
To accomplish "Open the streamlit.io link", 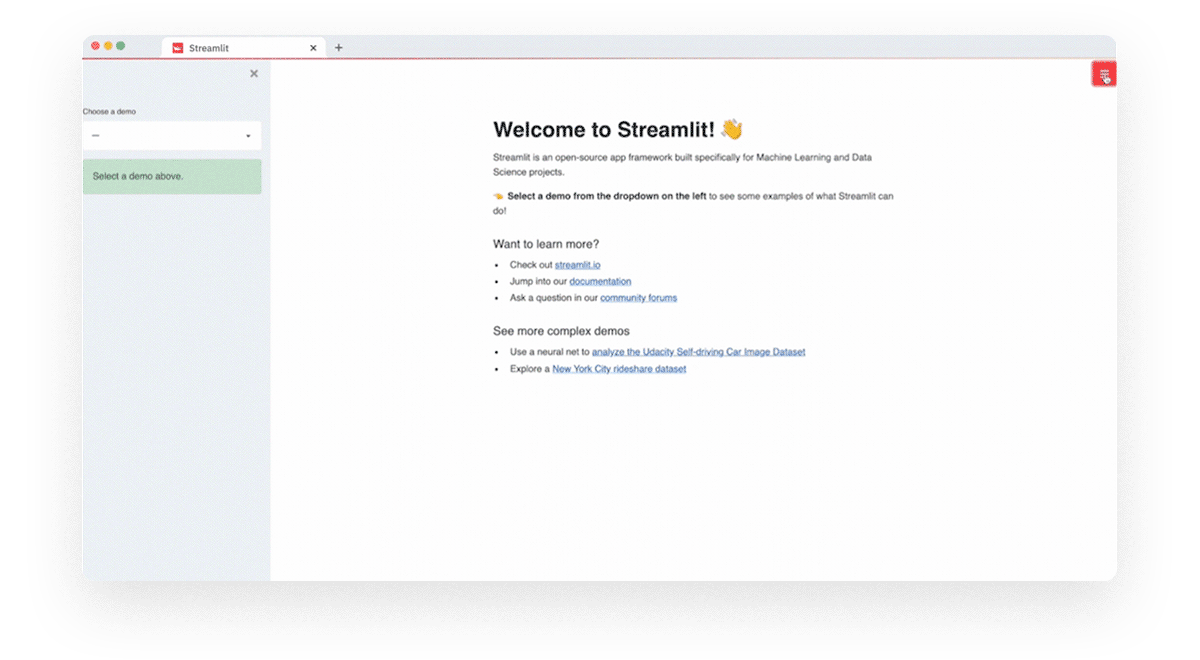I will pos(578,265).
